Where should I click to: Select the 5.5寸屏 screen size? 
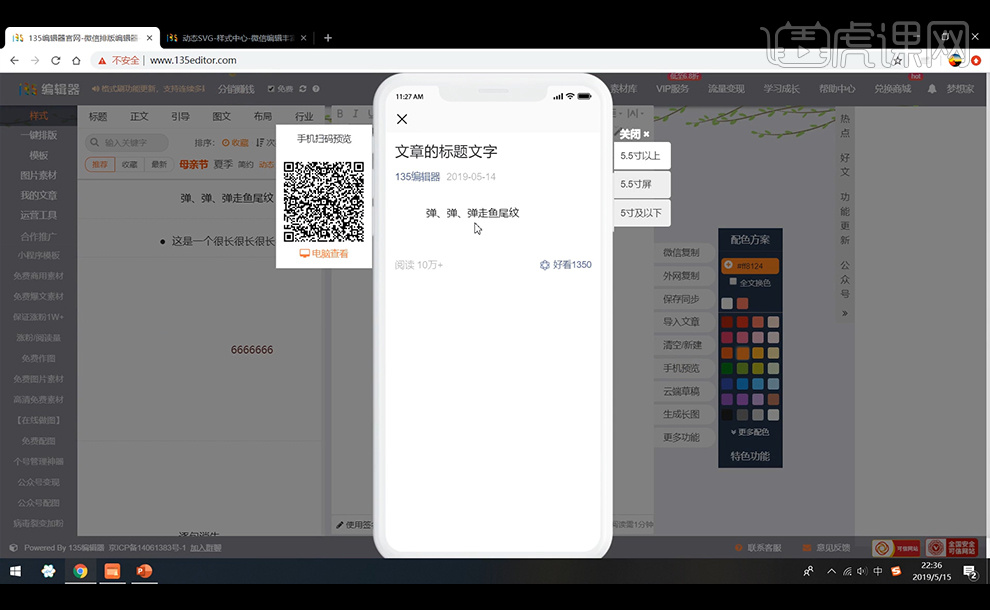pos(641,184)
